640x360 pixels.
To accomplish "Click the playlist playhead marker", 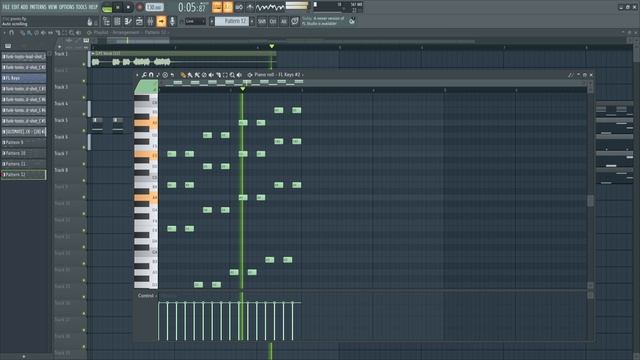I will (272, 46).
